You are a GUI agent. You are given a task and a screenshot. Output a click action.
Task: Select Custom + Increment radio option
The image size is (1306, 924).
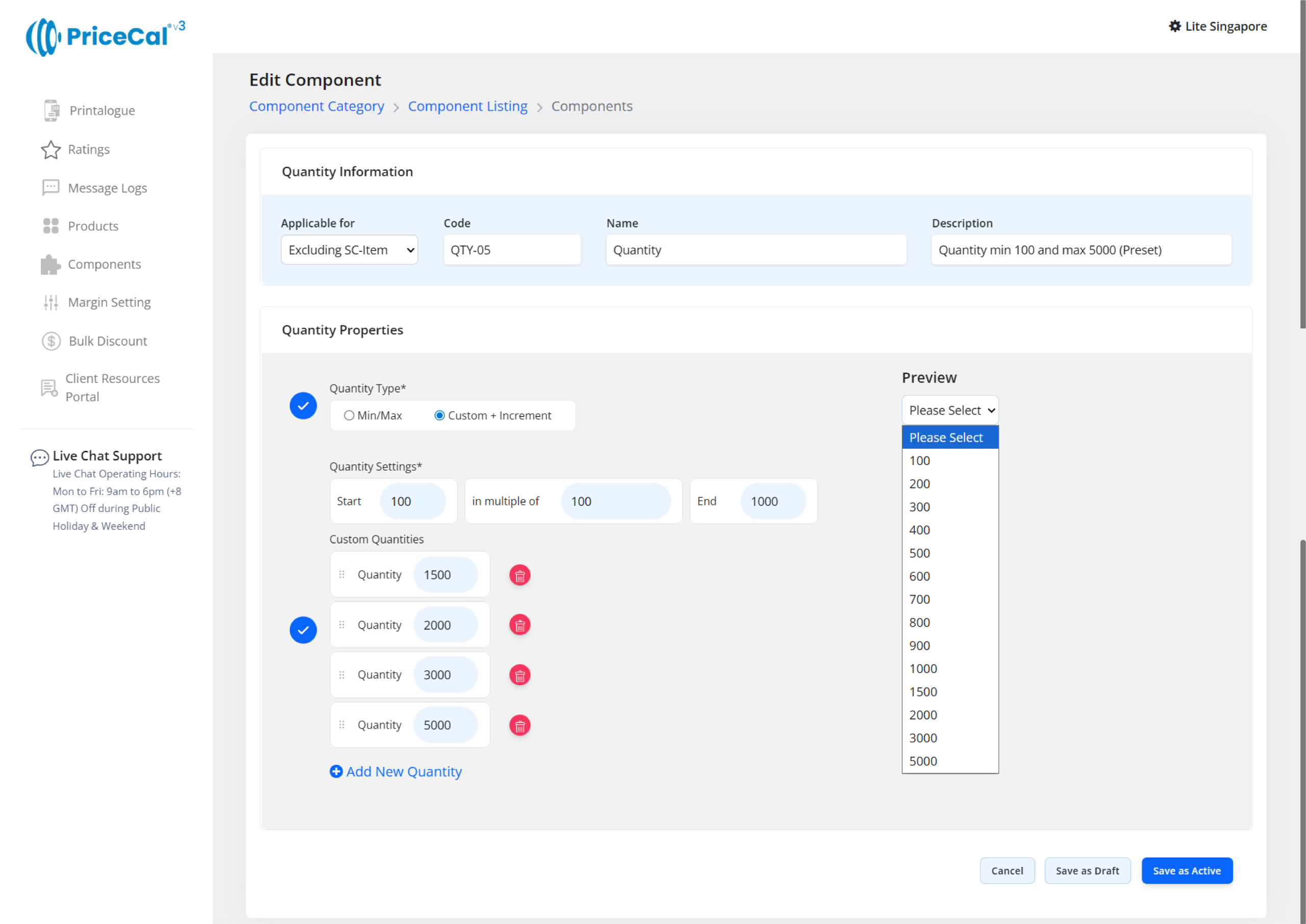[439, 416]
